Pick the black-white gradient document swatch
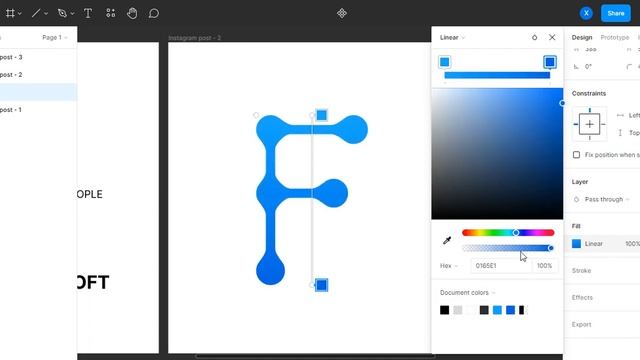Viewport: 640px width, 360px height. (x=523, y=310)
